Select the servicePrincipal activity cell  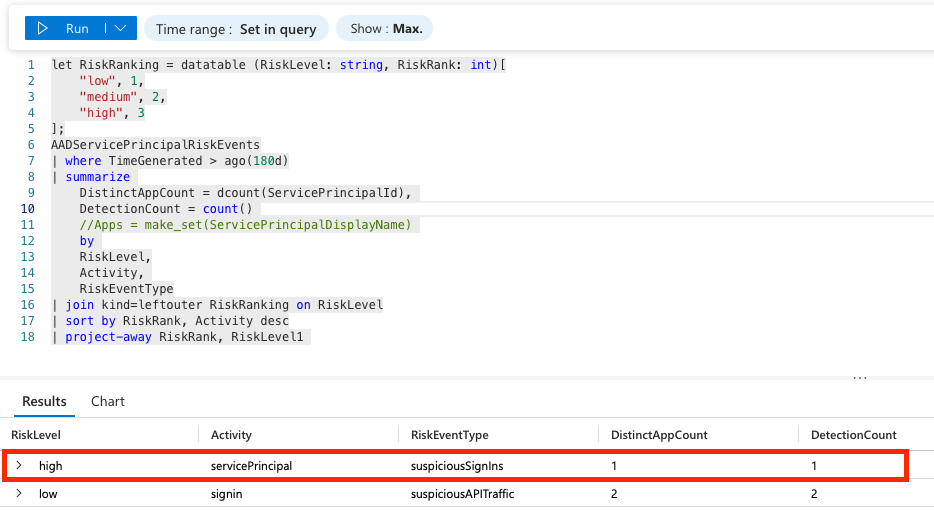point(251,466)
